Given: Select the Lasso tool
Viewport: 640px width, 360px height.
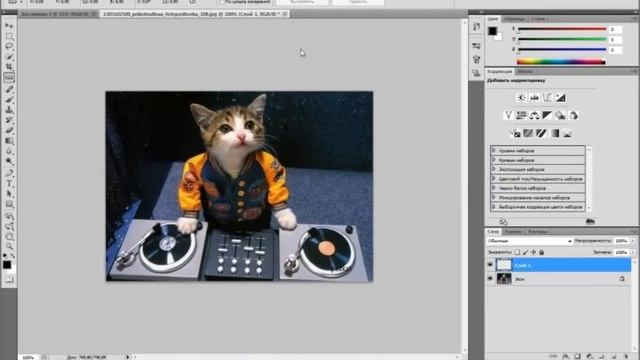Looking at the screenshot, I should 9,46.
